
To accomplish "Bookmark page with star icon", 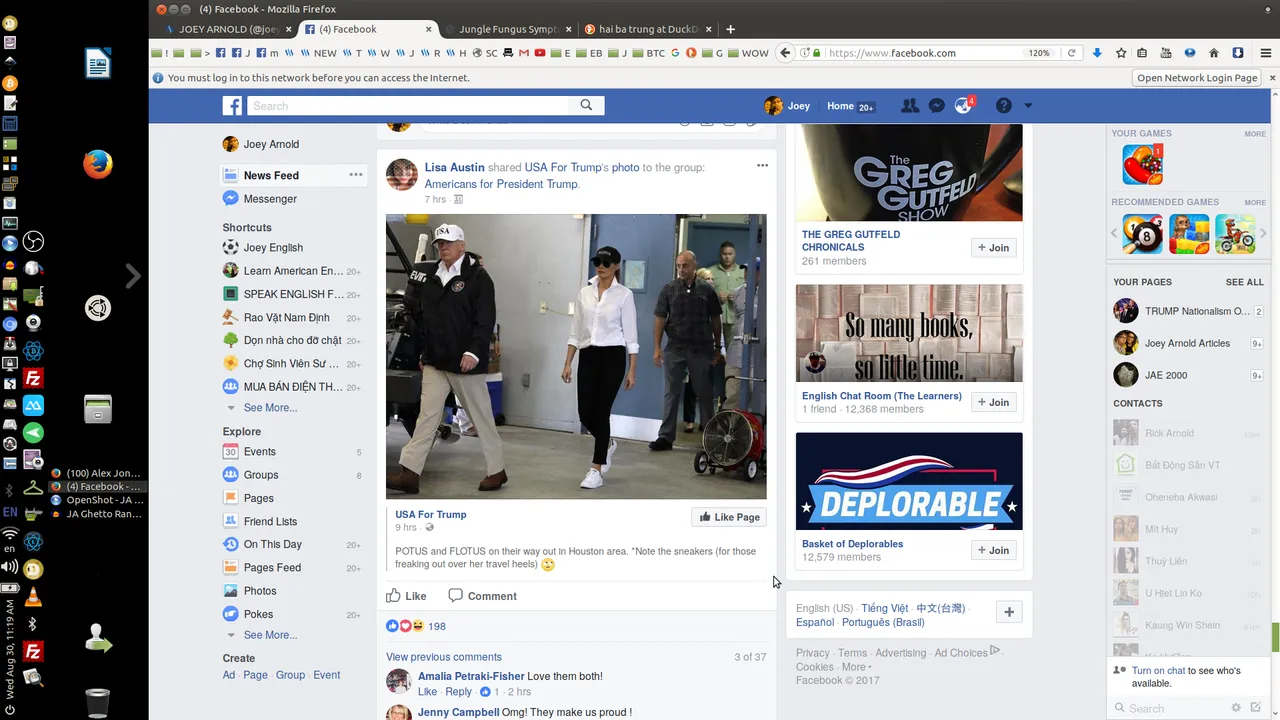I will point(1120,53).
